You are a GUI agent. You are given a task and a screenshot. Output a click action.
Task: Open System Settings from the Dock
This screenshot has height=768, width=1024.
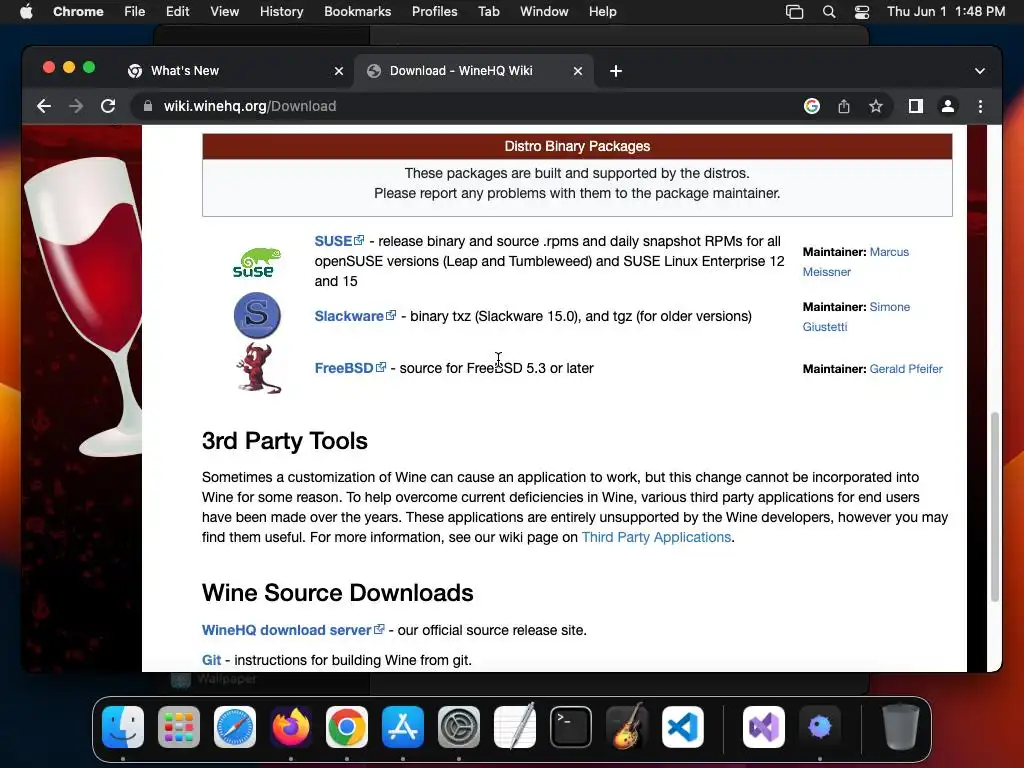tap(458, 727)
